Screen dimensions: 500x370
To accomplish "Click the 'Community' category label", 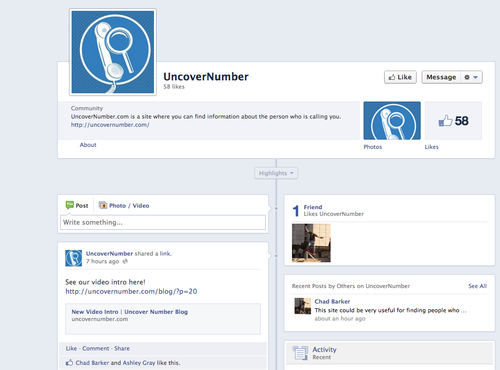I will pos(87,108).
